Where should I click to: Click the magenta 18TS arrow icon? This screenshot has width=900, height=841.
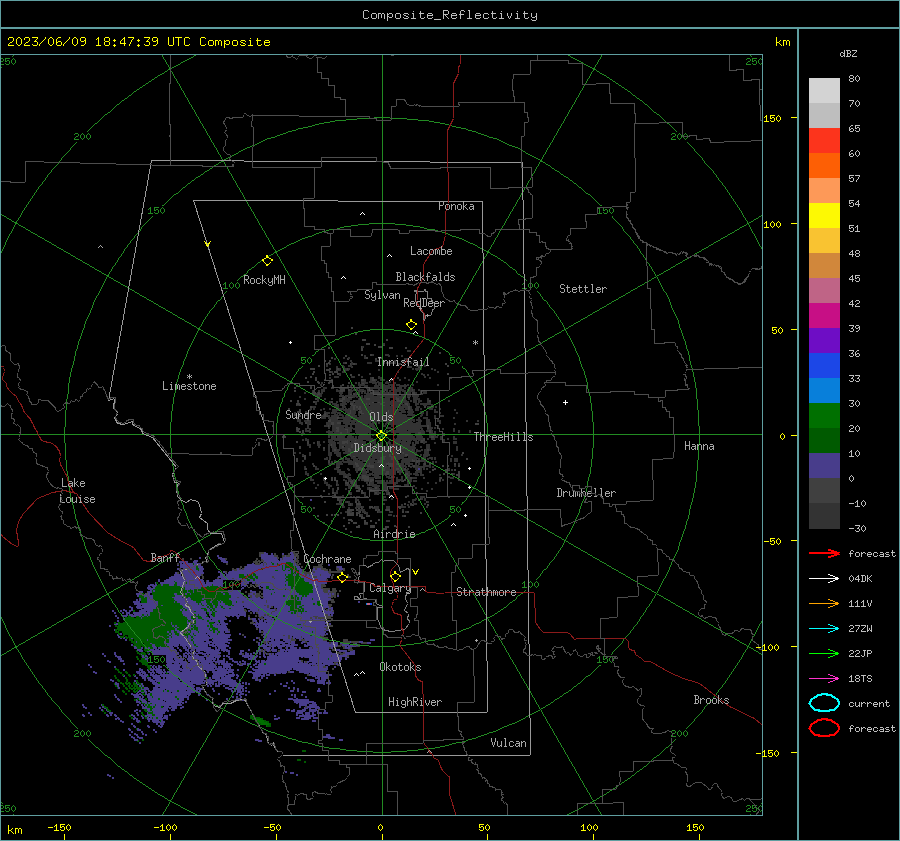(x=824, y=679)
